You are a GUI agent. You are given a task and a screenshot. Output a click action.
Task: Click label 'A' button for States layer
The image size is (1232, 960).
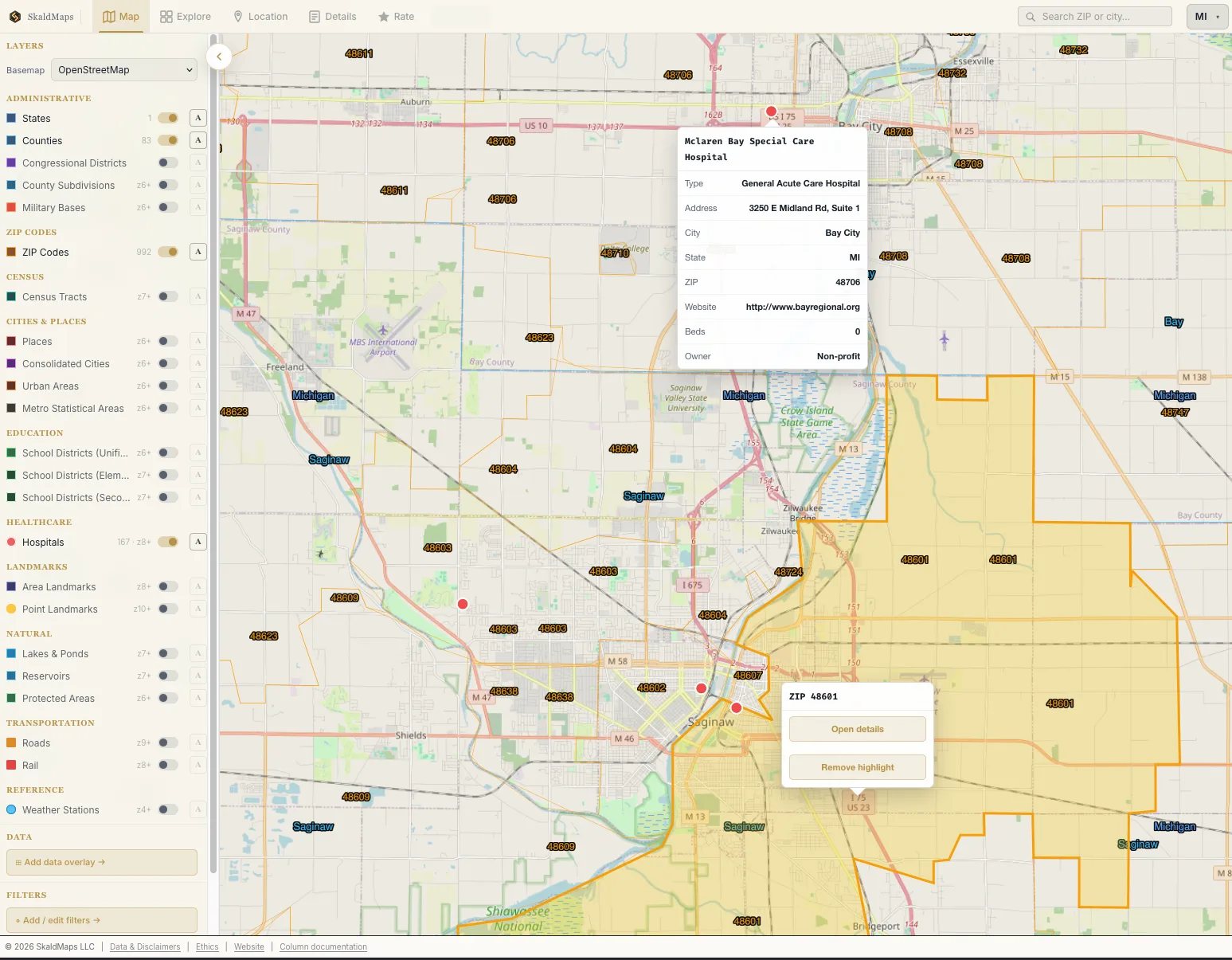click(198, 118)
